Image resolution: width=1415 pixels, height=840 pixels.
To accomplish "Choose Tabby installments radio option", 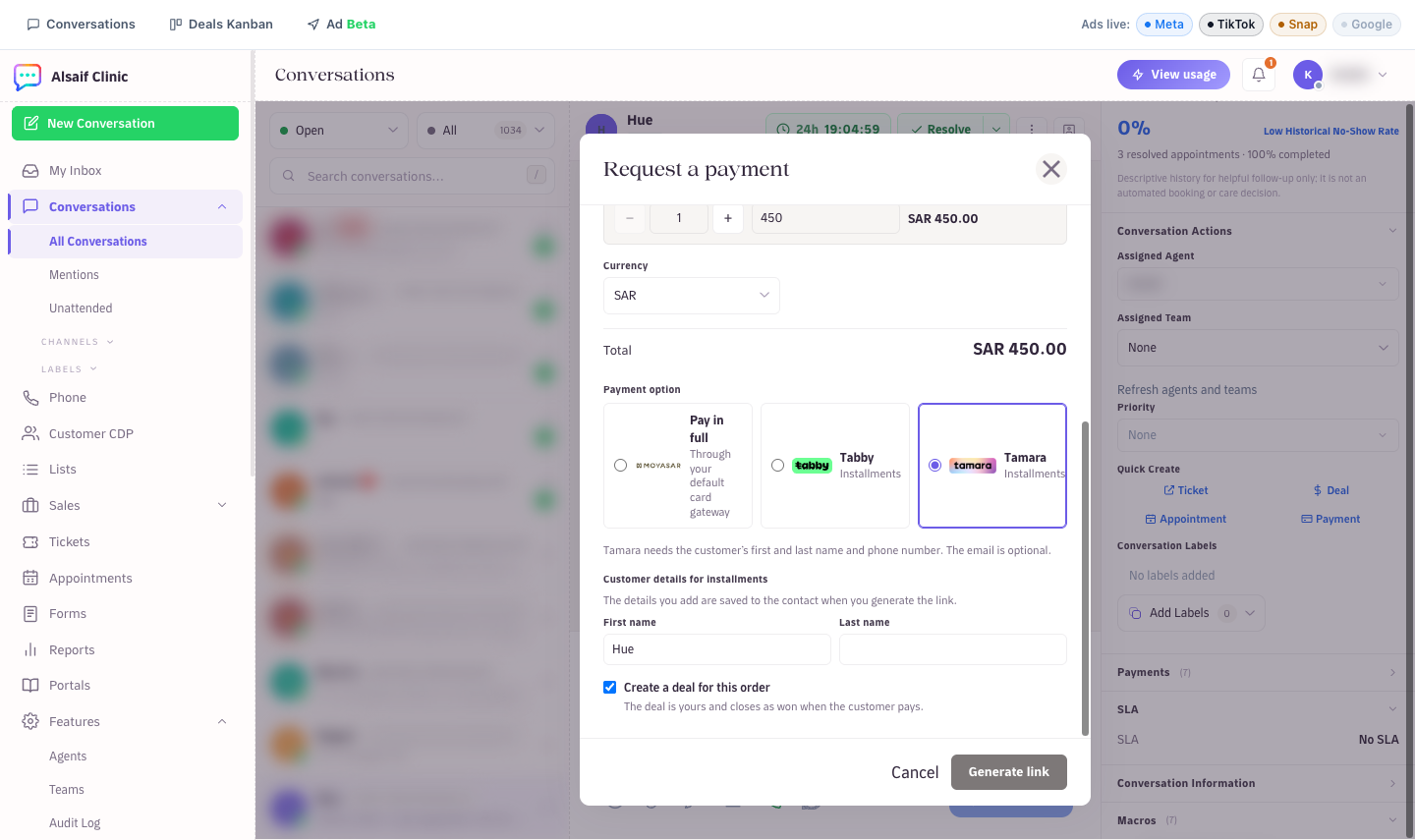I will click(x=777, y=466).
